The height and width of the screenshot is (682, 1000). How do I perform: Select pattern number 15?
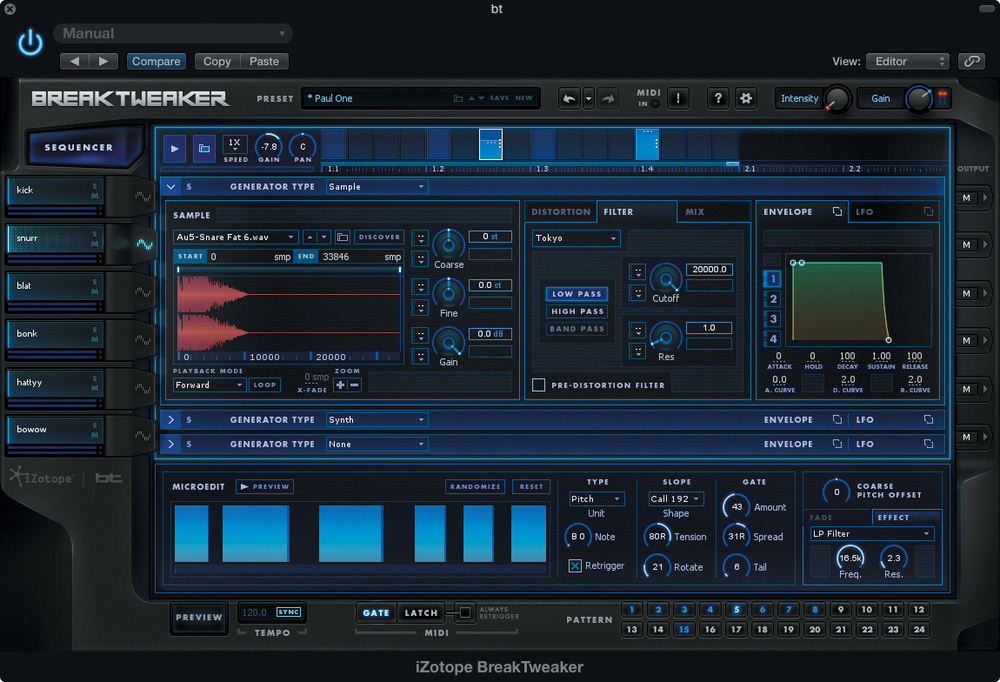tap(684, 629)
